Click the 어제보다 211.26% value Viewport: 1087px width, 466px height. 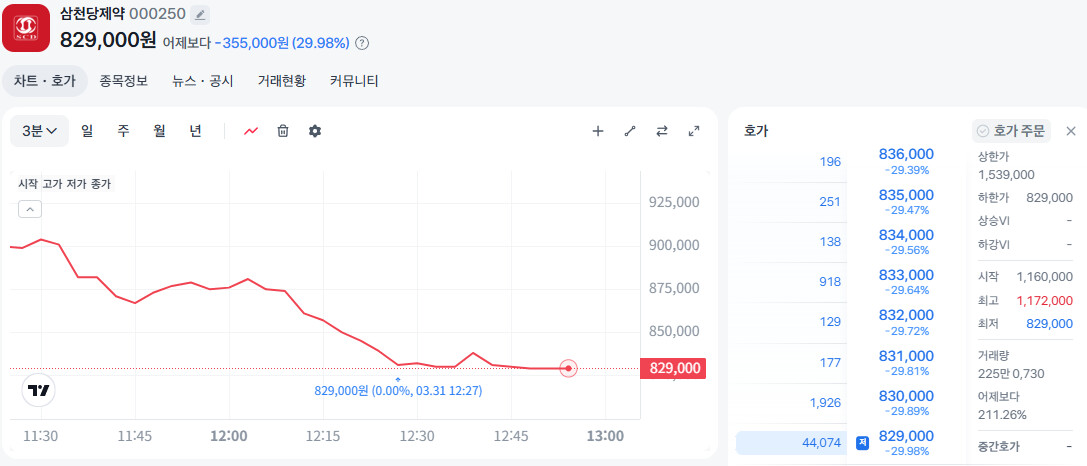pos(1002,415)
